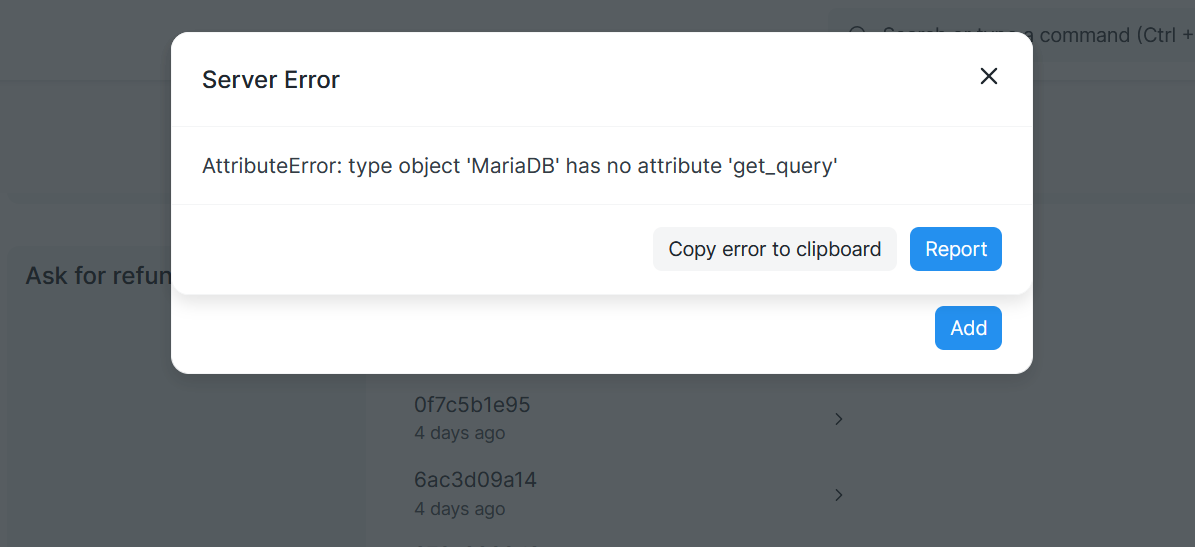Image resolution: width=1195 pixels, height=547 pixels.
Task: Click the blue Add button
Action: [968, 328]
